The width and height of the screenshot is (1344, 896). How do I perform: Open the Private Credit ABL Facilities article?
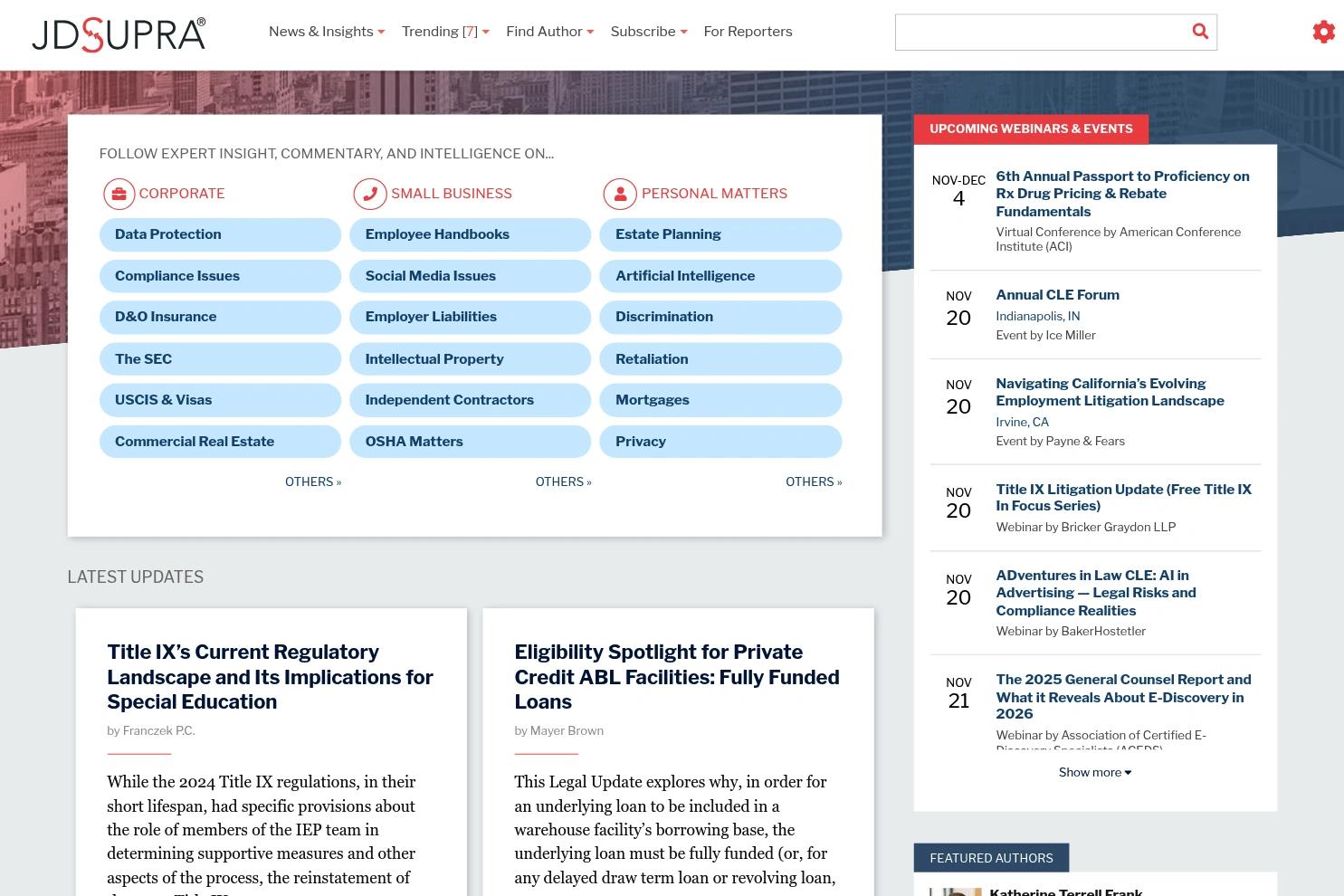pos(677,677)
